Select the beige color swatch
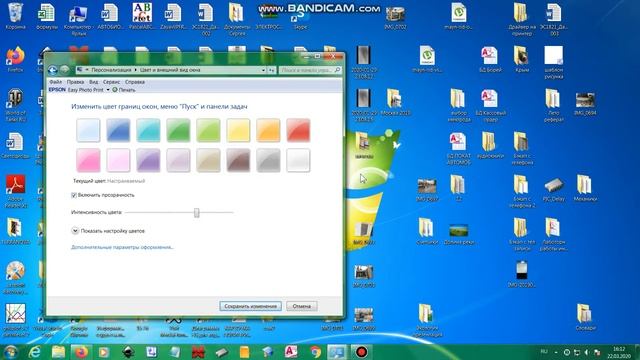640x360 pixels. (x=208, y=160)
